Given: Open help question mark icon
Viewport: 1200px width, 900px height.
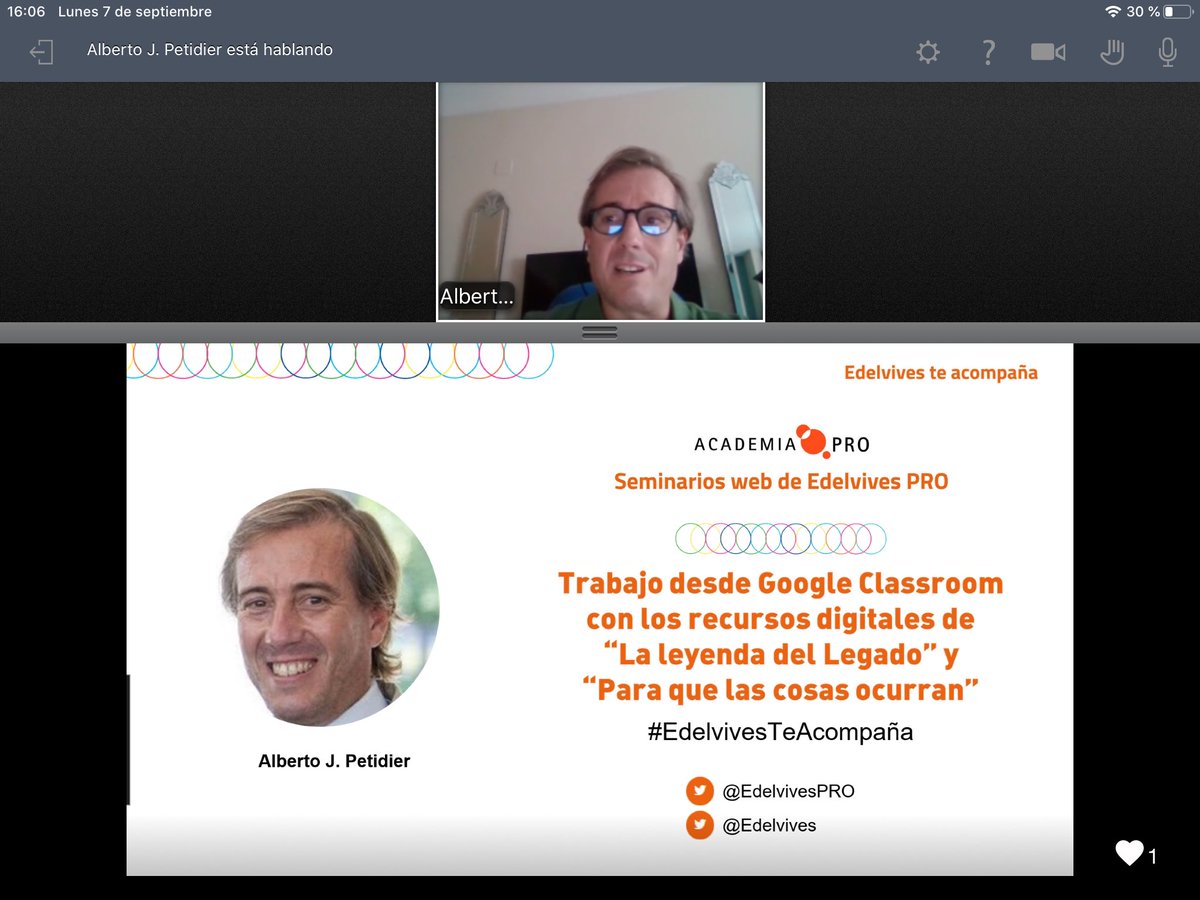Looking at the screenshot, I should tap(987, 52).
